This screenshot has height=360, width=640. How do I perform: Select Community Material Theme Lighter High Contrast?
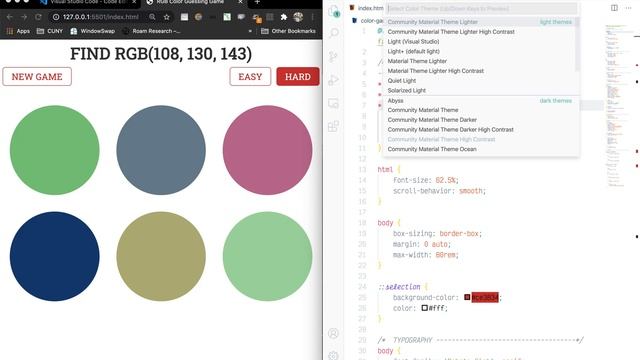[480, 32]
